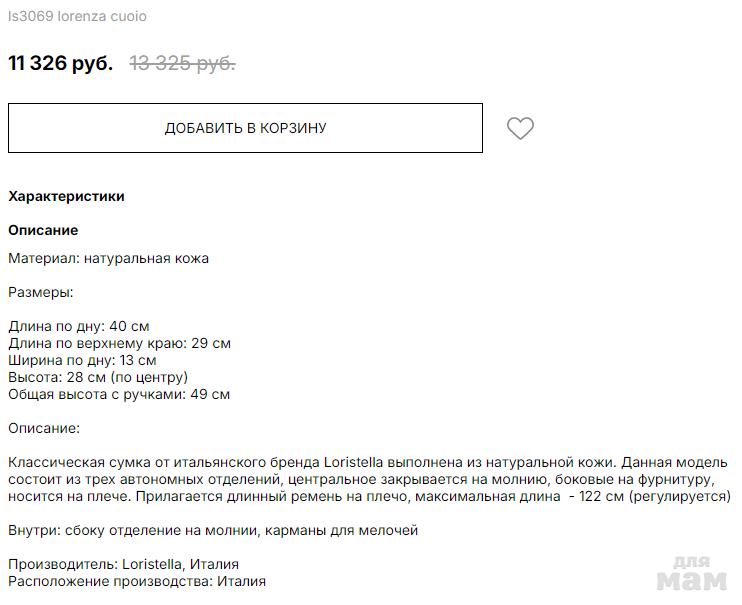The image size is (742, 605).
Task: Click the Производитель: Loristella, Италия line
Action: pyautogui.click(x=123, y=564)
